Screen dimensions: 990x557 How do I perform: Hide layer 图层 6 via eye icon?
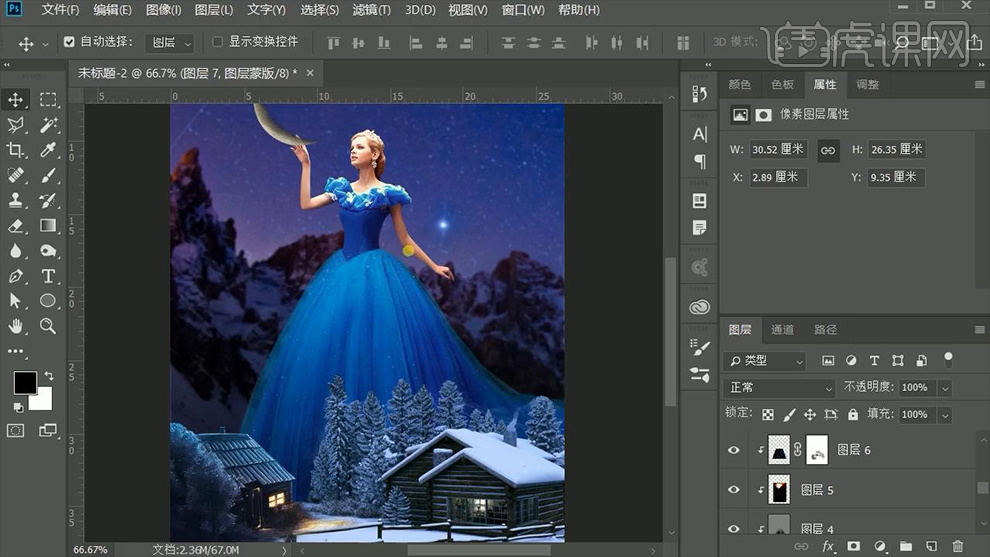click(734, 450)
